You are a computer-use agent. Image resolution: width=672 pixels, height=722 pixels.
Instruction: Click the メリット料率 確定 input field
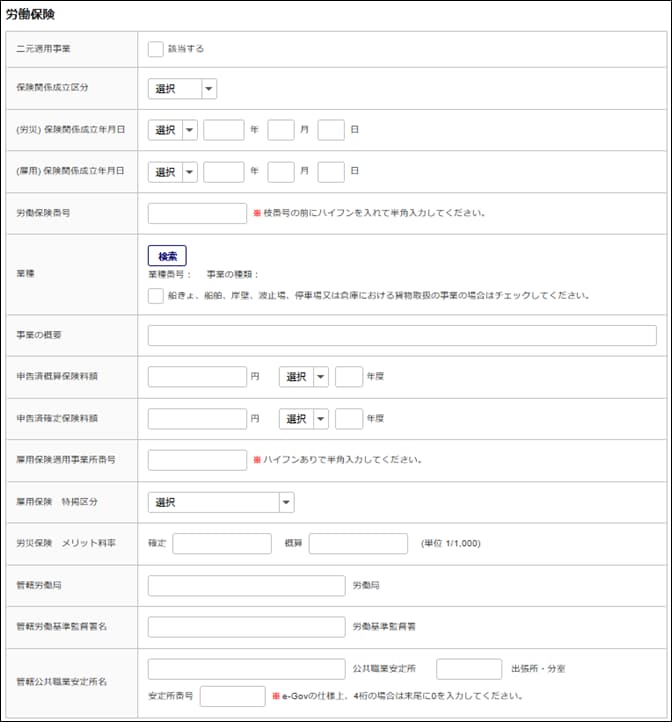222,543
